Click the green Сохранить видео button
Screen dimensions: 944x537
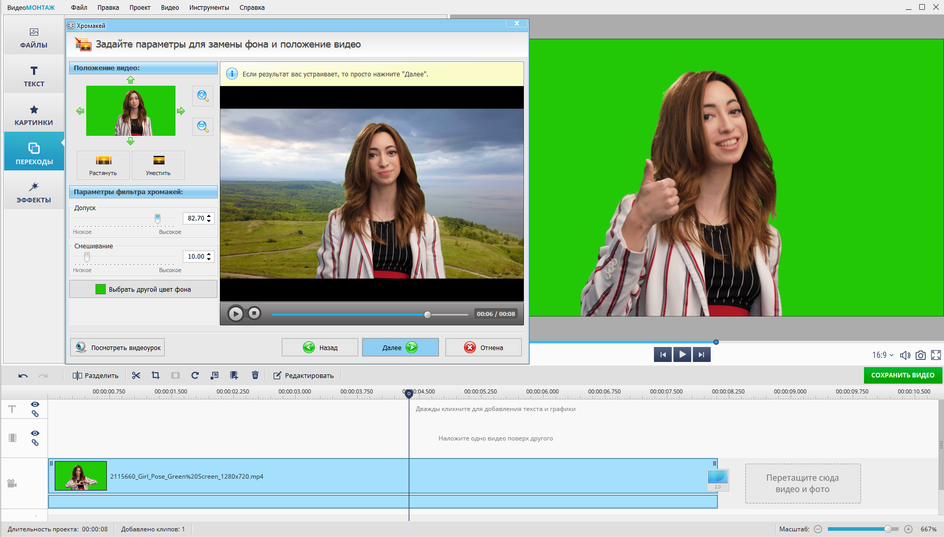coord(902,375)
